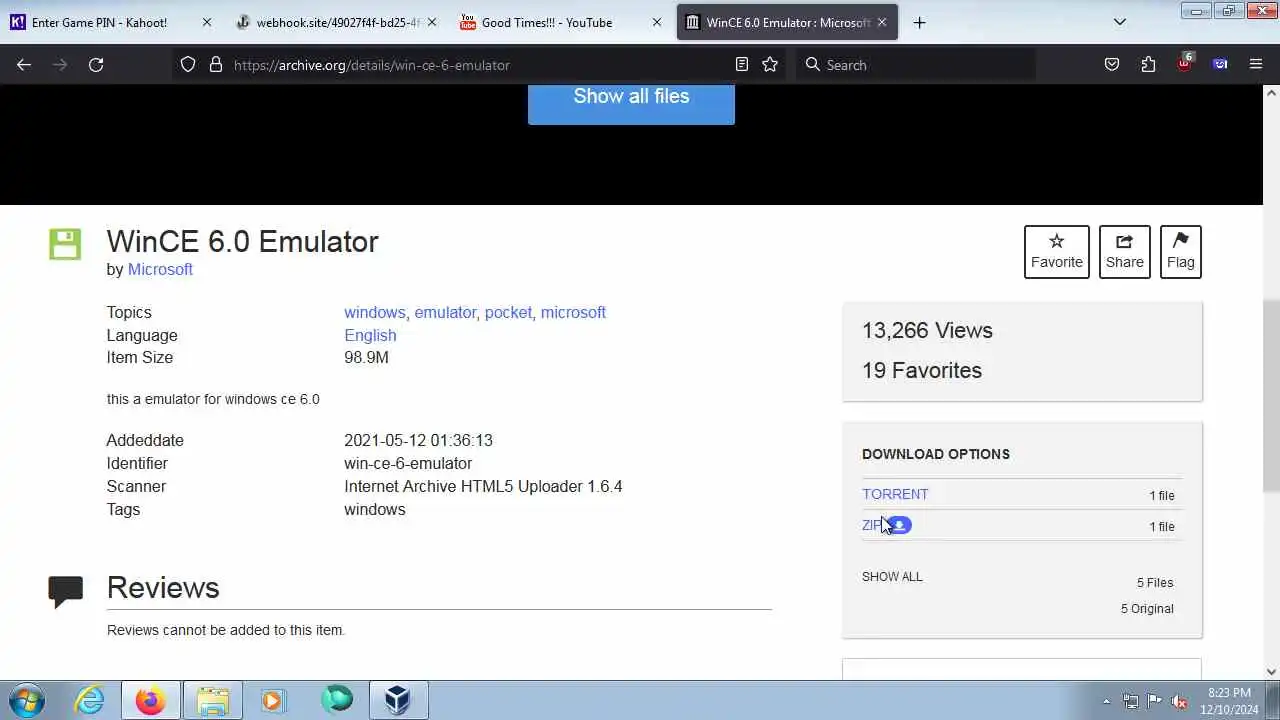The width and height of the screenshot is (1280, 720).
Task: Open a new tab with plus button
Action: click(919, 22)
